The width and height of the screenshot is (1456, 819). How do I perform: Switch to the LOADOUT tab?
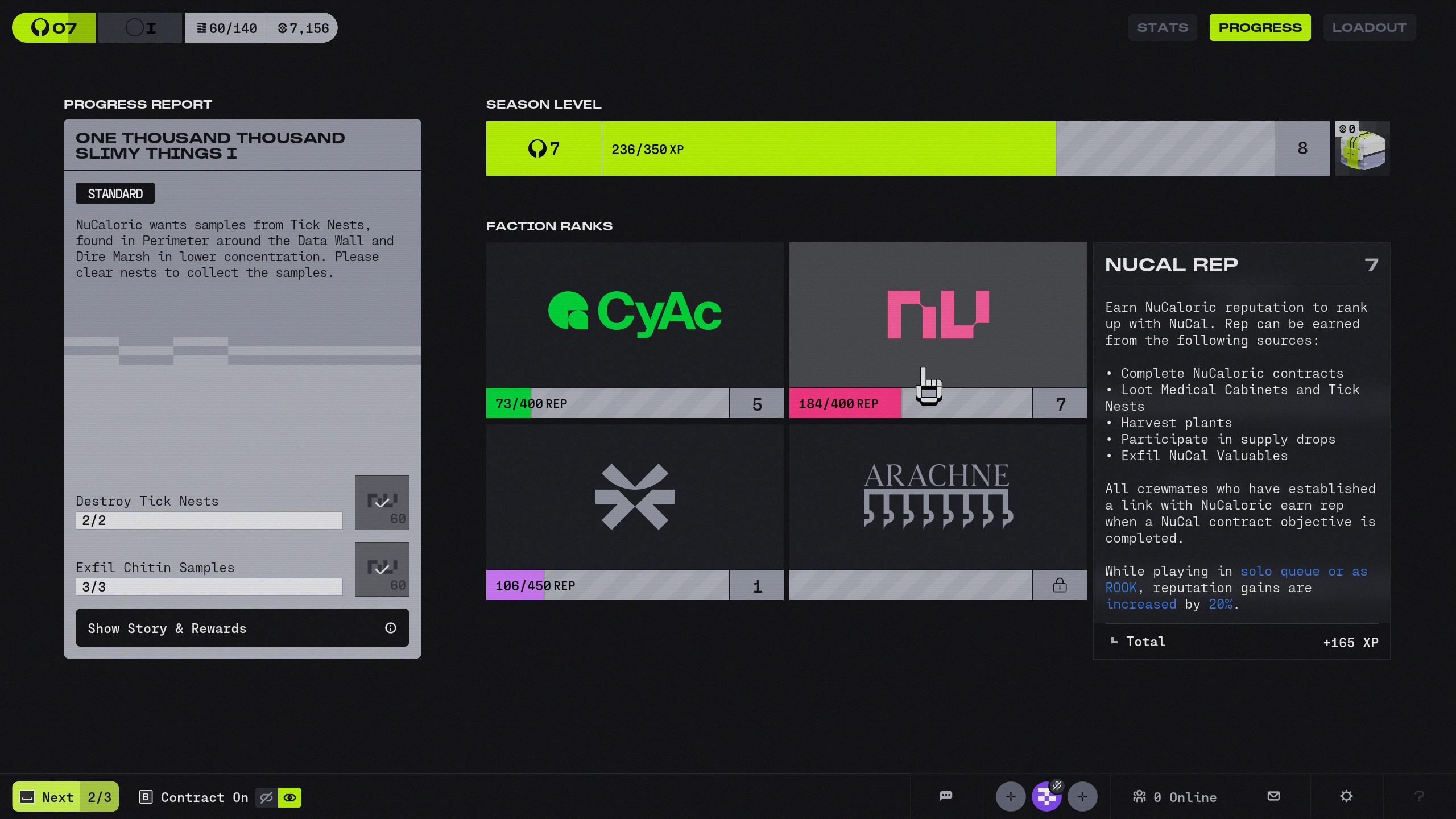[x=1369, y=27]
